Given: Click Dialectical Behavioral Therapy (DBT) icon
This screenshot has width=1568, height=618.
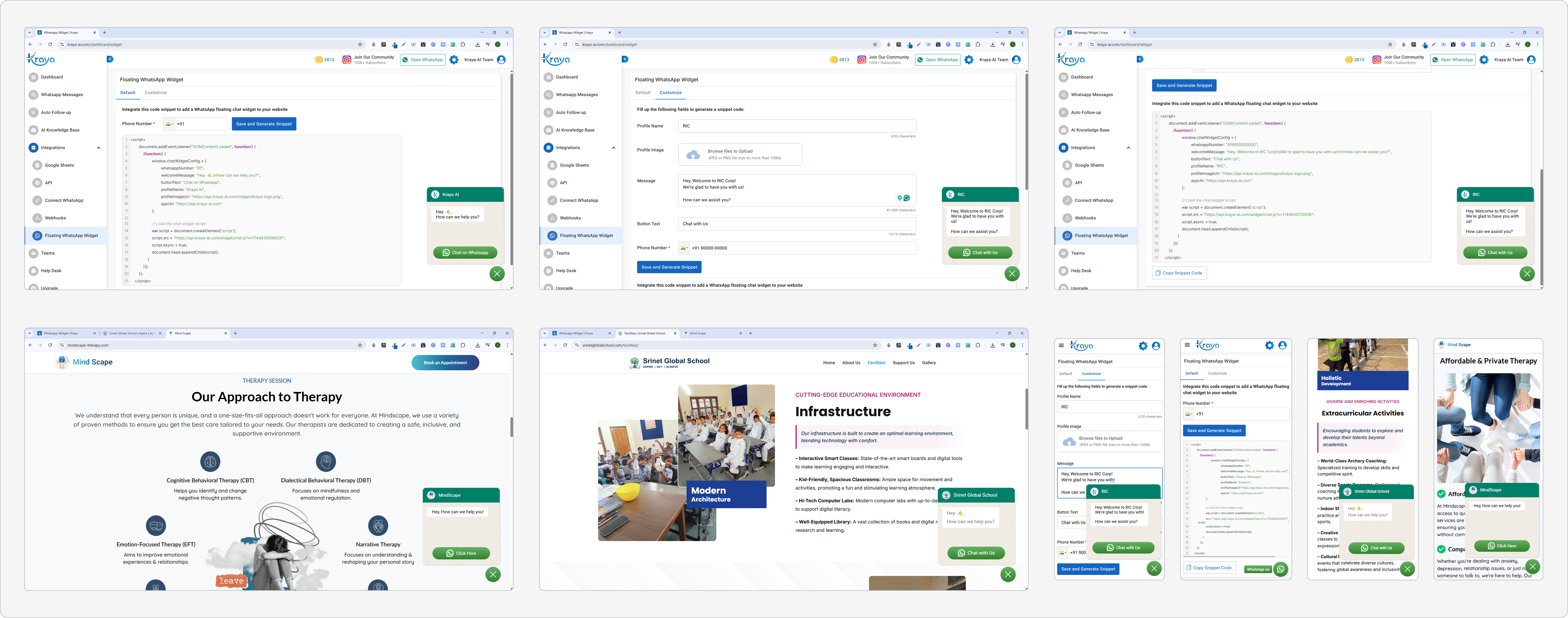Looking at the screenshot, I should pos(326,462).
